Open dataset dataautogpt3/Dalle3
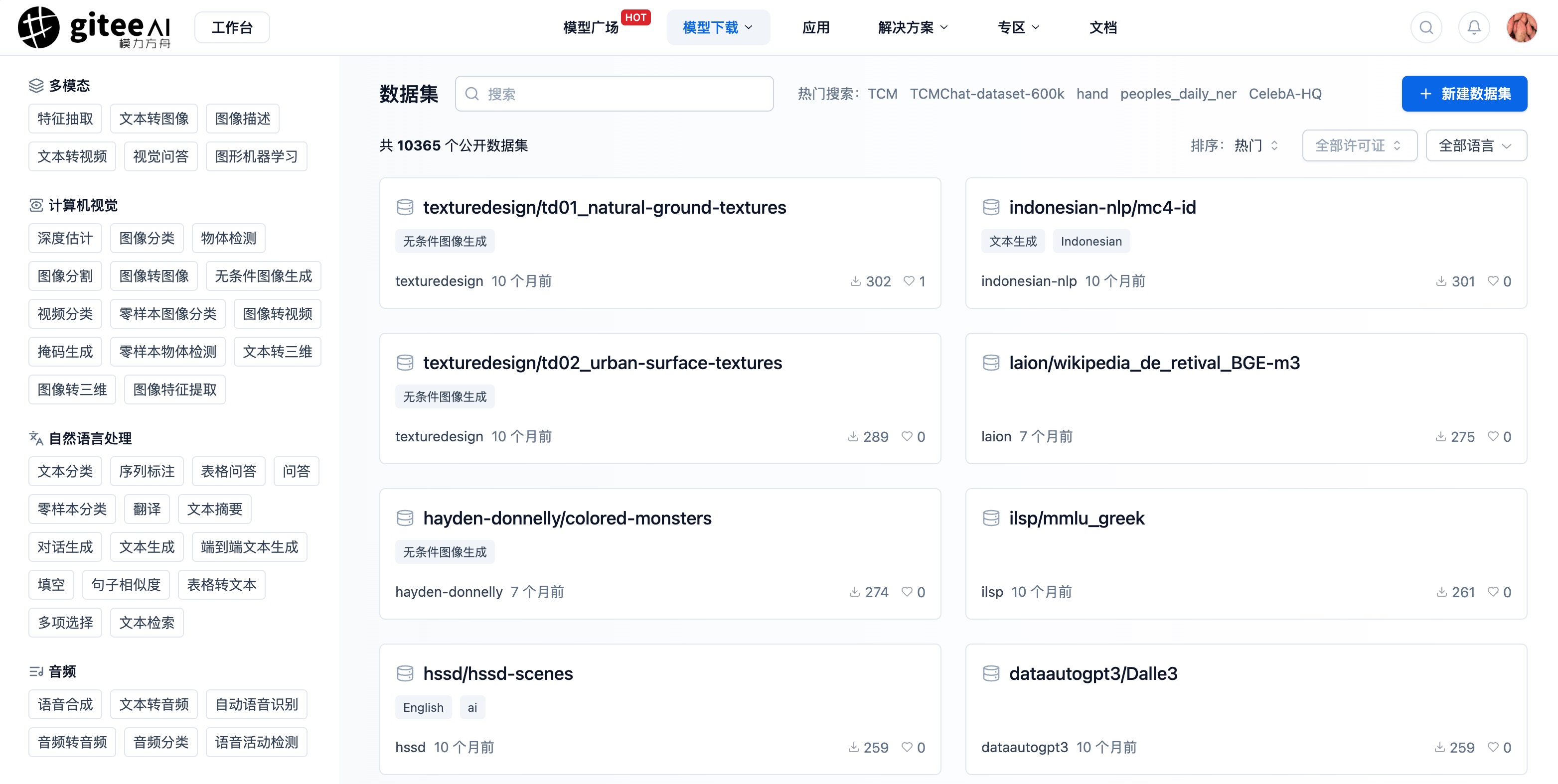 point(1093,673)
